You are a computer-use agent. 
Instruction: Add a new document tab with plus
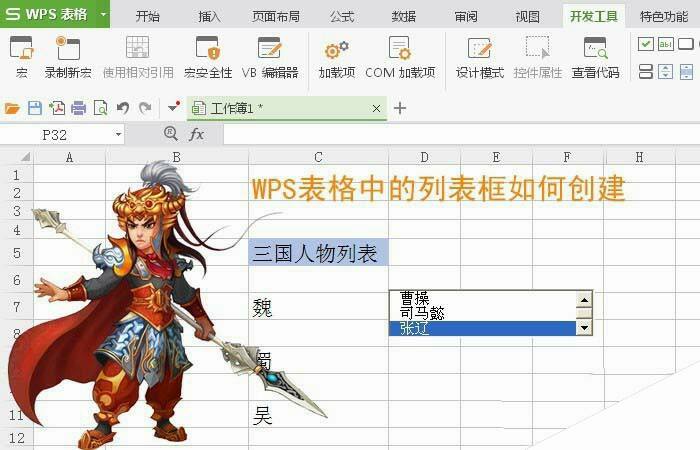[x=400, y=108]
